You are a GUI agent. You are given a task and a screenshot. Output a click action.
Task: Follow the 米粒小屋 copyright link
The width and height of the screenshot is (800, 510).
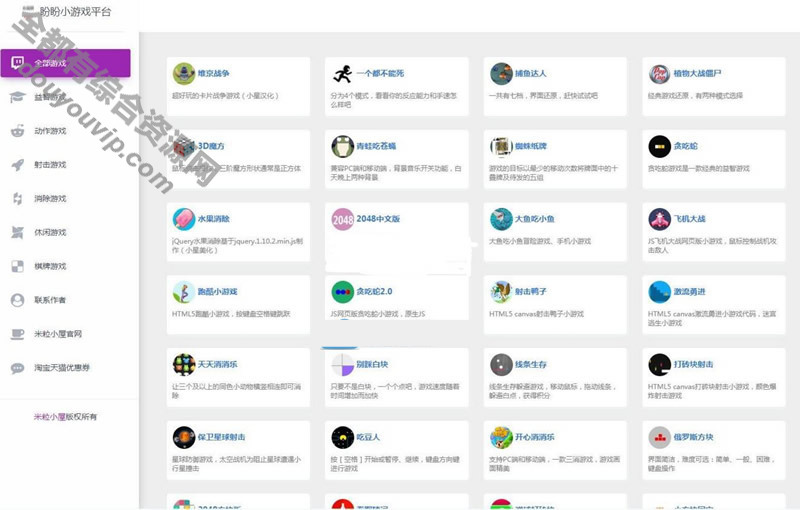click(49, 417)
